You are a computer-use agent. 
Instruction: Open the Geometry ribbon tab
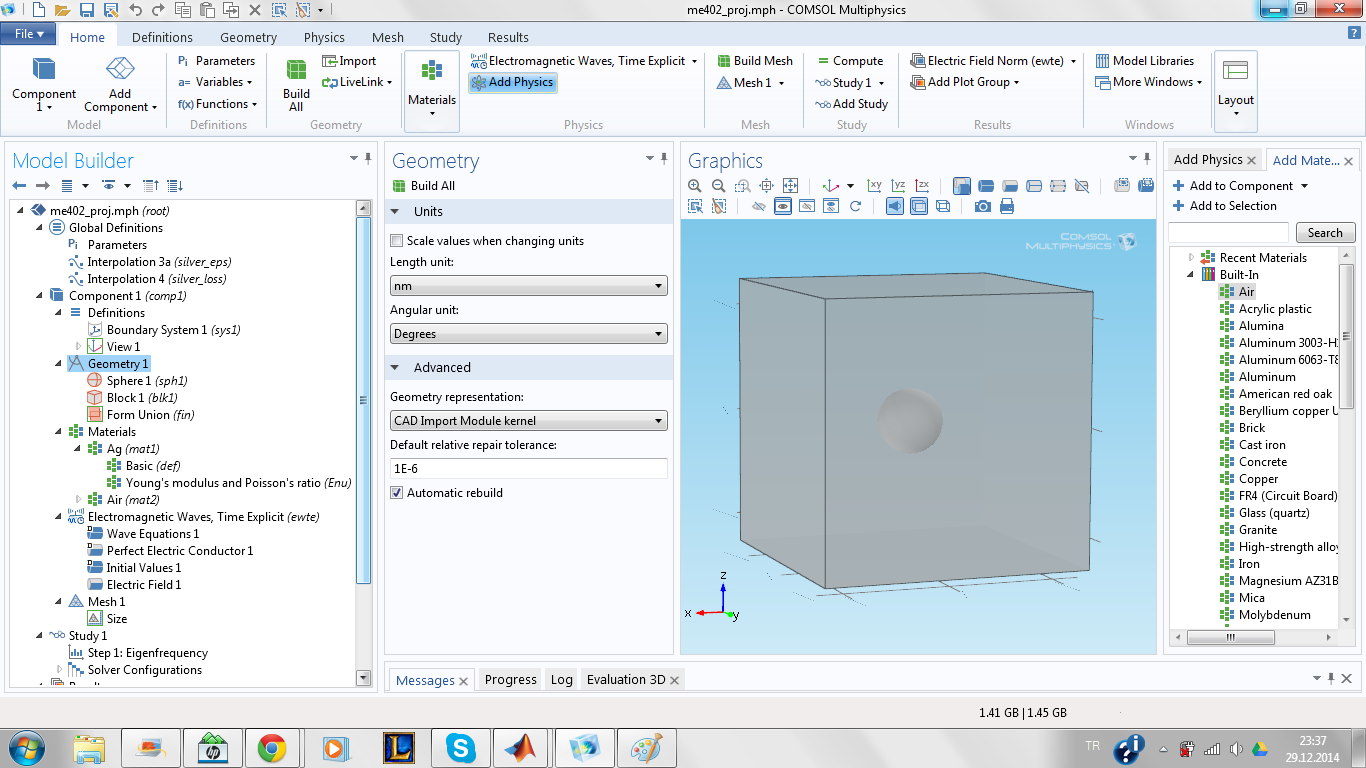coord(248,37)
